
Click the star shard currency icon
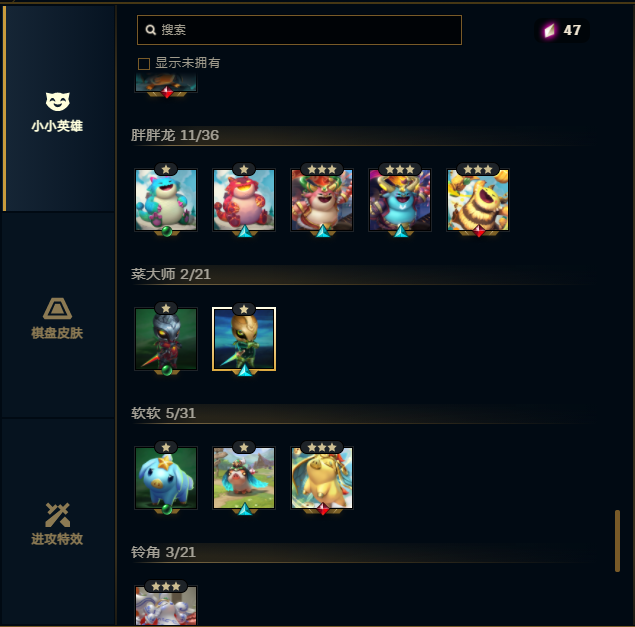tap(550, 30)
